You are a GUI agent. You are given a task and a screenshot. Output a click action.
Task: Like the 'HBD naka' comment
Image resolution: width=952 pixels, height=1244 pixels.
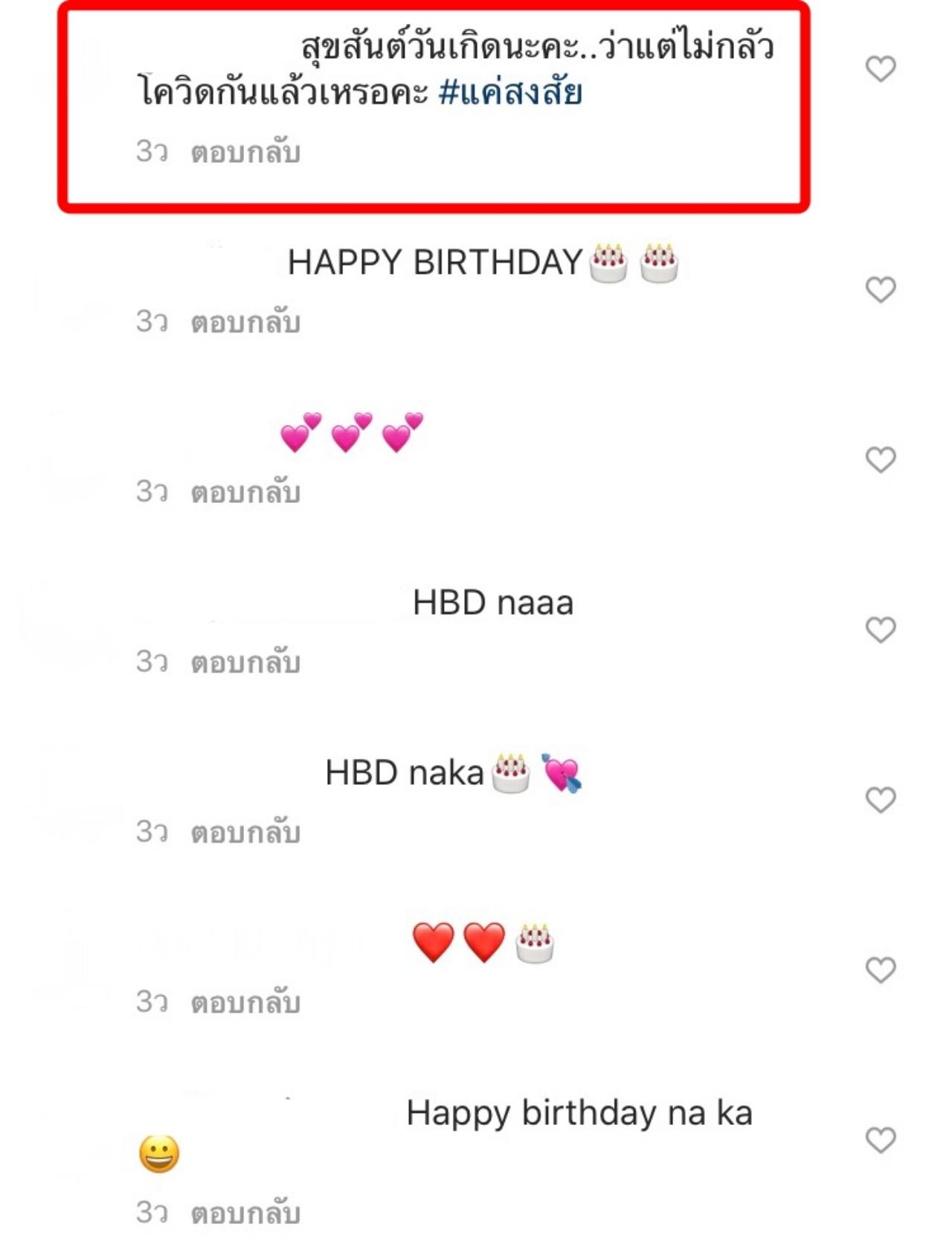coord(881,800)
